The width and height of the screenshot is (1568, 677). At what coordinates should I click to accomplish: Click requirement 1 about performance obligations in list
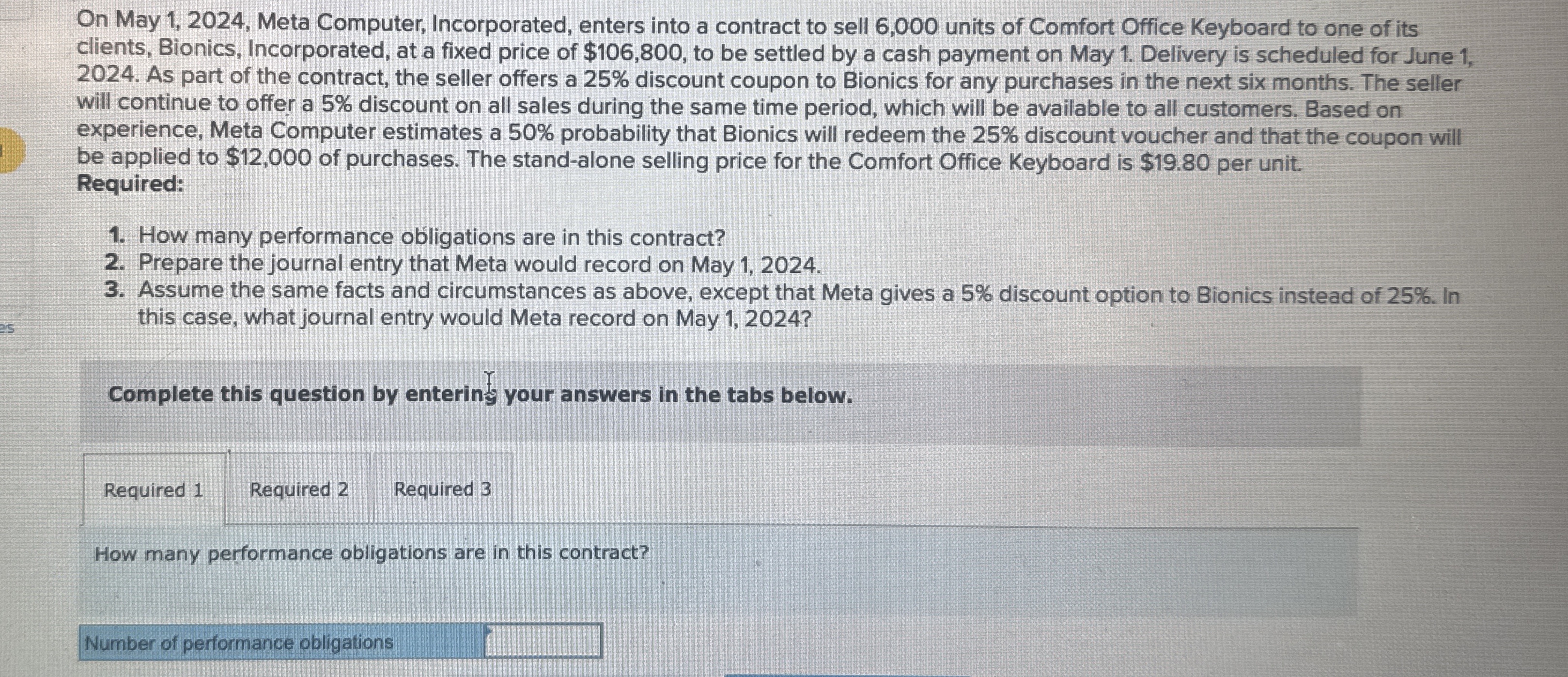click(x=417, y=236)
